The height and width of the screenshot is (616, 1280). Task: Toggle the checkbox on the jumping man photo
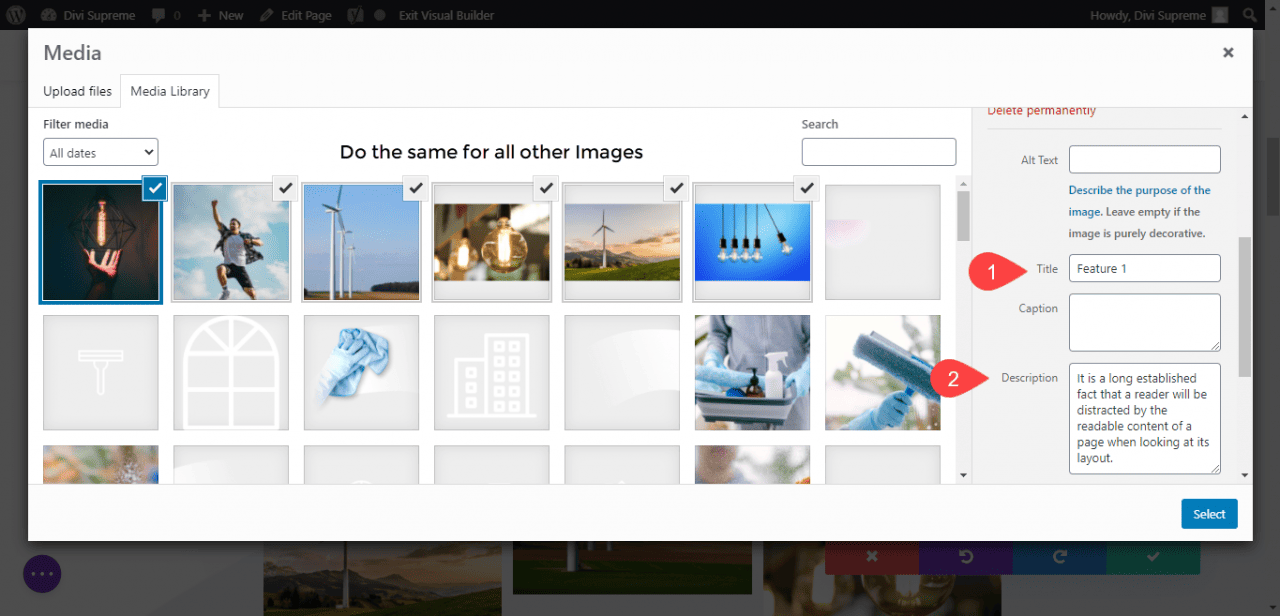285,188
